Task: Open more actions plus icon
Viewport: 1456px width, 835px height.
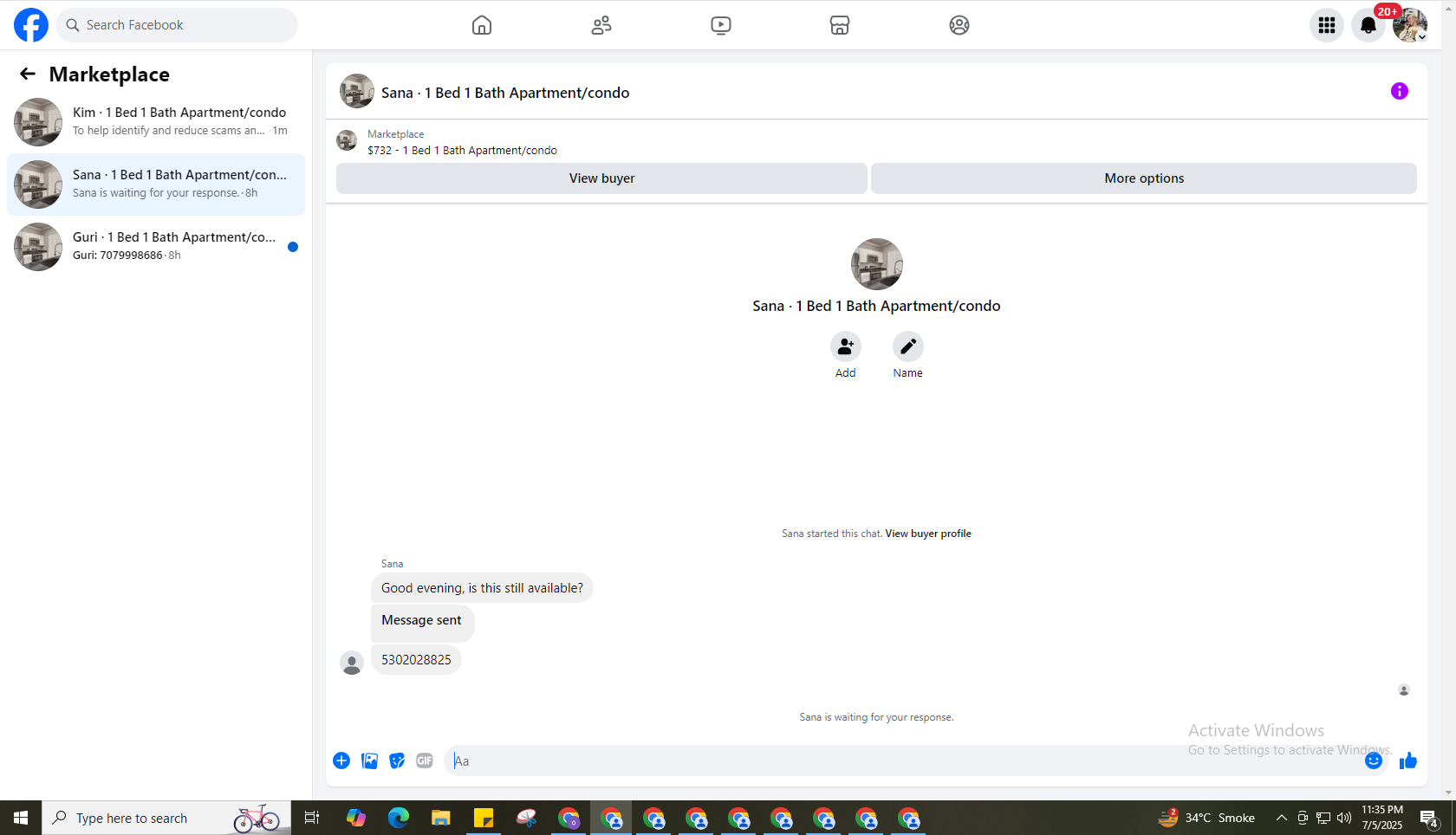Action: (341, 761)
